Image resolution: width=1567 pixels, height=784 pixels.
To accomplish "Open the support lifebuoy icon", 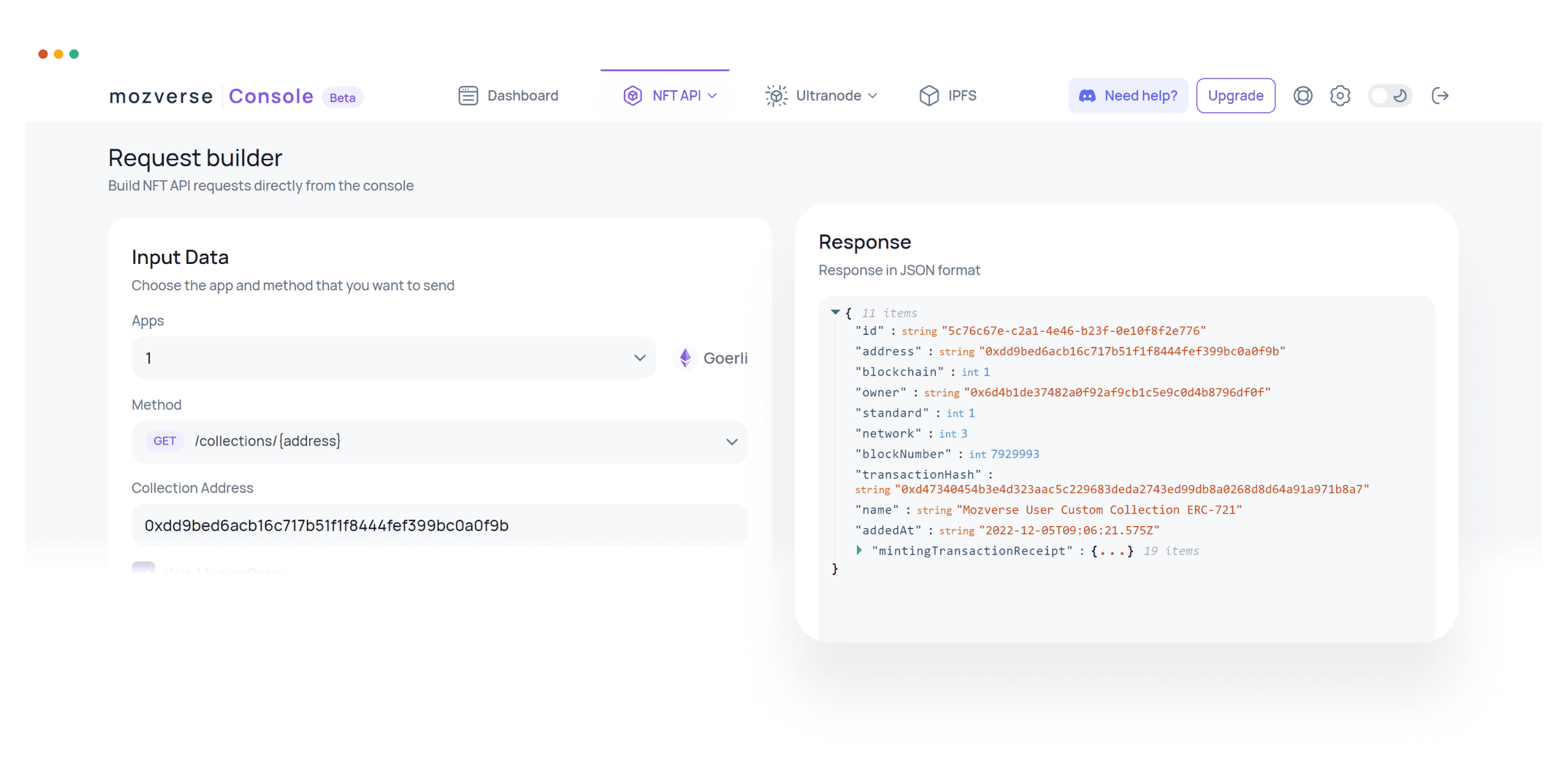I will click(x=1302, y=96).
